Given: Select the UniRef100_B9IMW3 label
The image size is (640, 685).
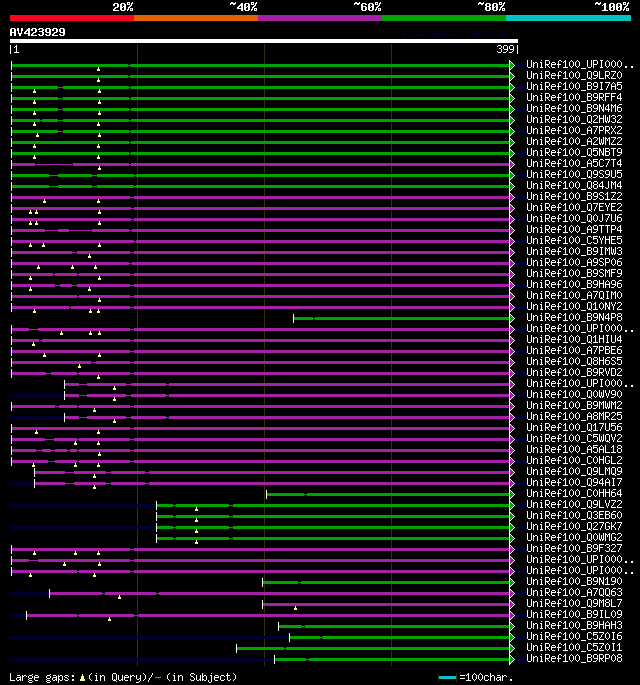Looking at the screenshot, I should 574,251.
